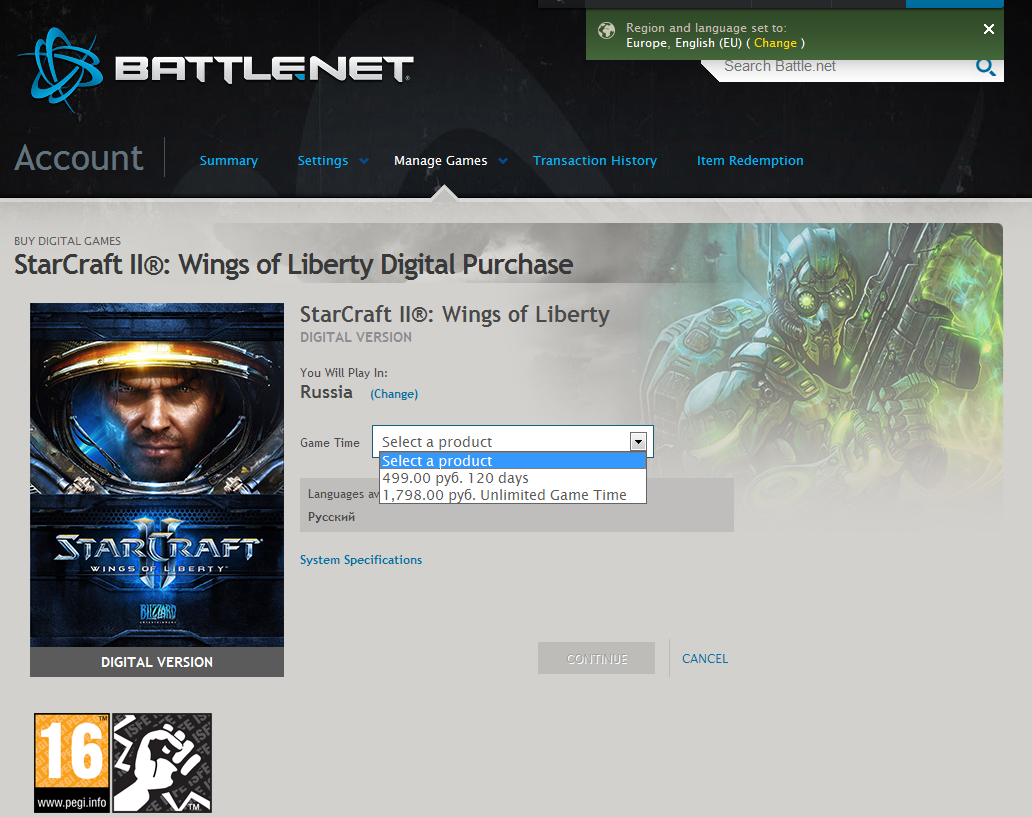Open the Manage Games menu

[440, 161]
